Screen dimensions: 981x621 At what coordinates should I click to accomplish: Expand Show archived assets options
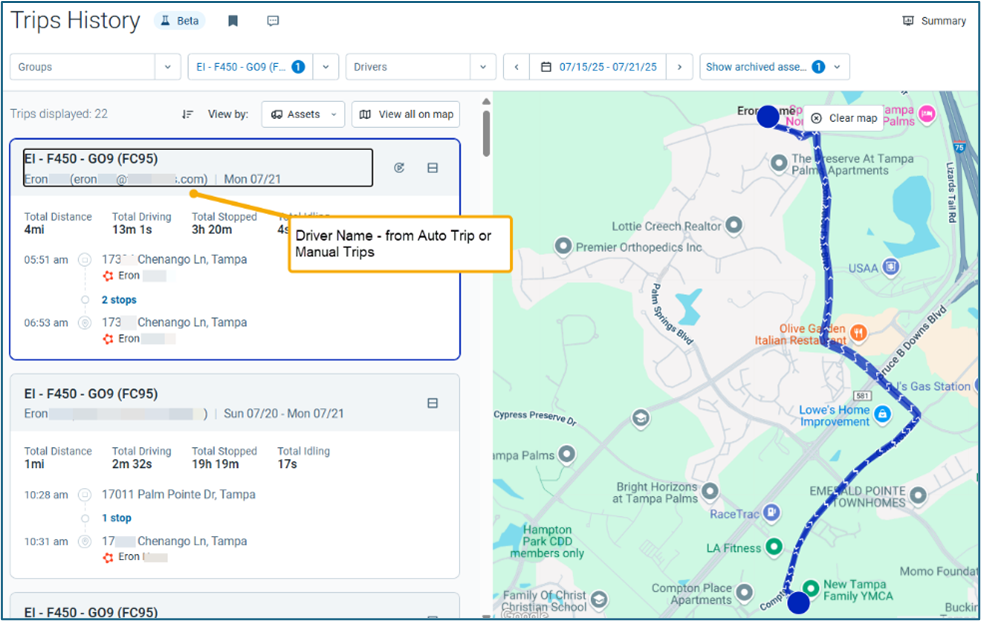point(775,67)
